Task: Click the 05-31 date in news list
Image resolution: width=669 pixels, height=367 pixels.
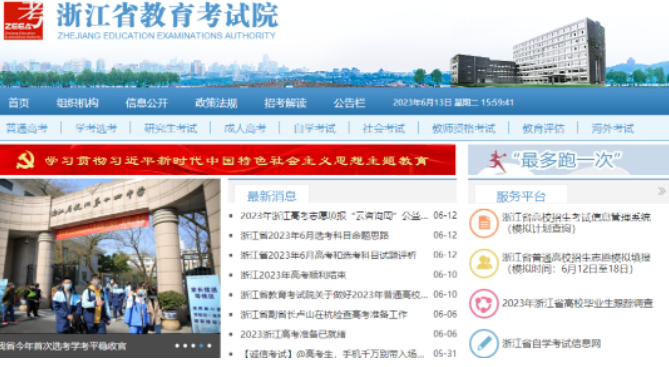Action: 445,354
